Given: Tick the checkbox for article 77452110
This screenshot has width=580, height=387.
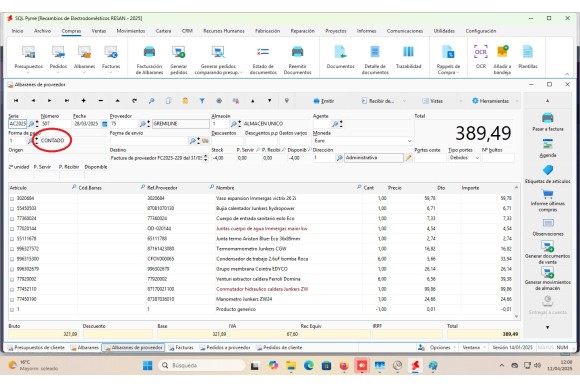Looking at the screenshot, I should click(x=12, y=289).
